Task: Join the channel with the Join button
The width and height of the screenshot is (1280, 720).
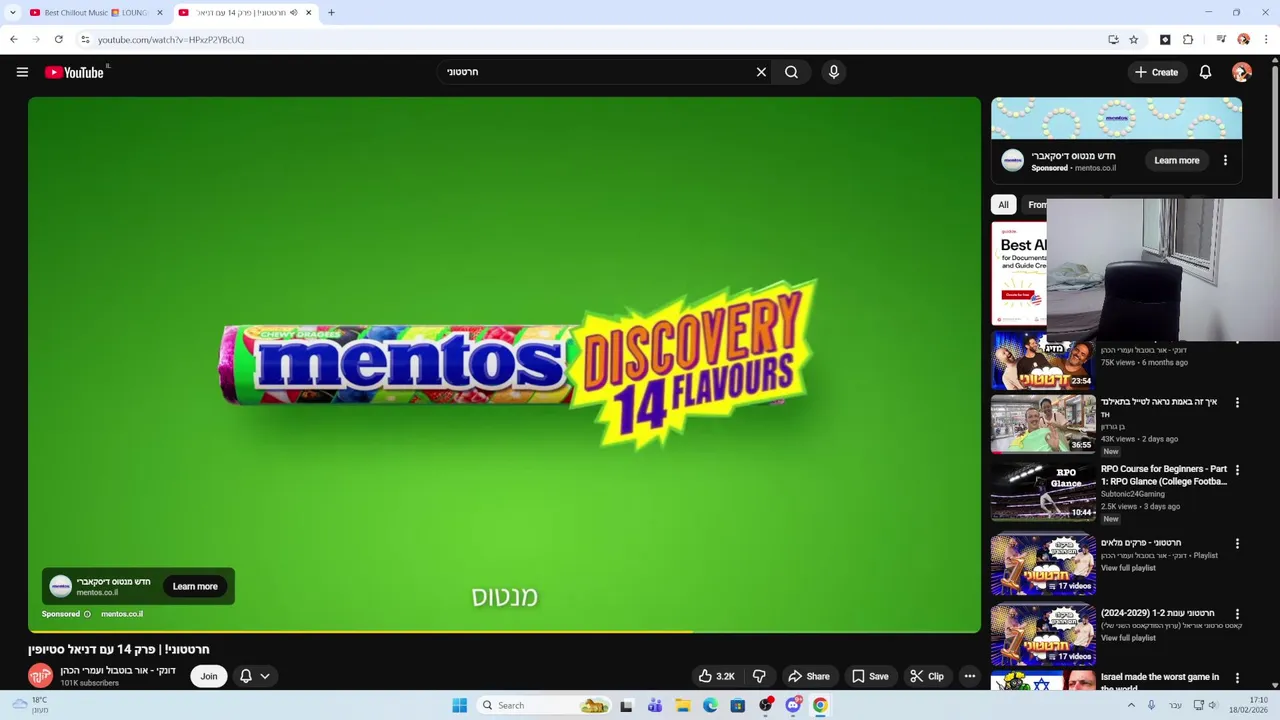Action: click(208, 676)
